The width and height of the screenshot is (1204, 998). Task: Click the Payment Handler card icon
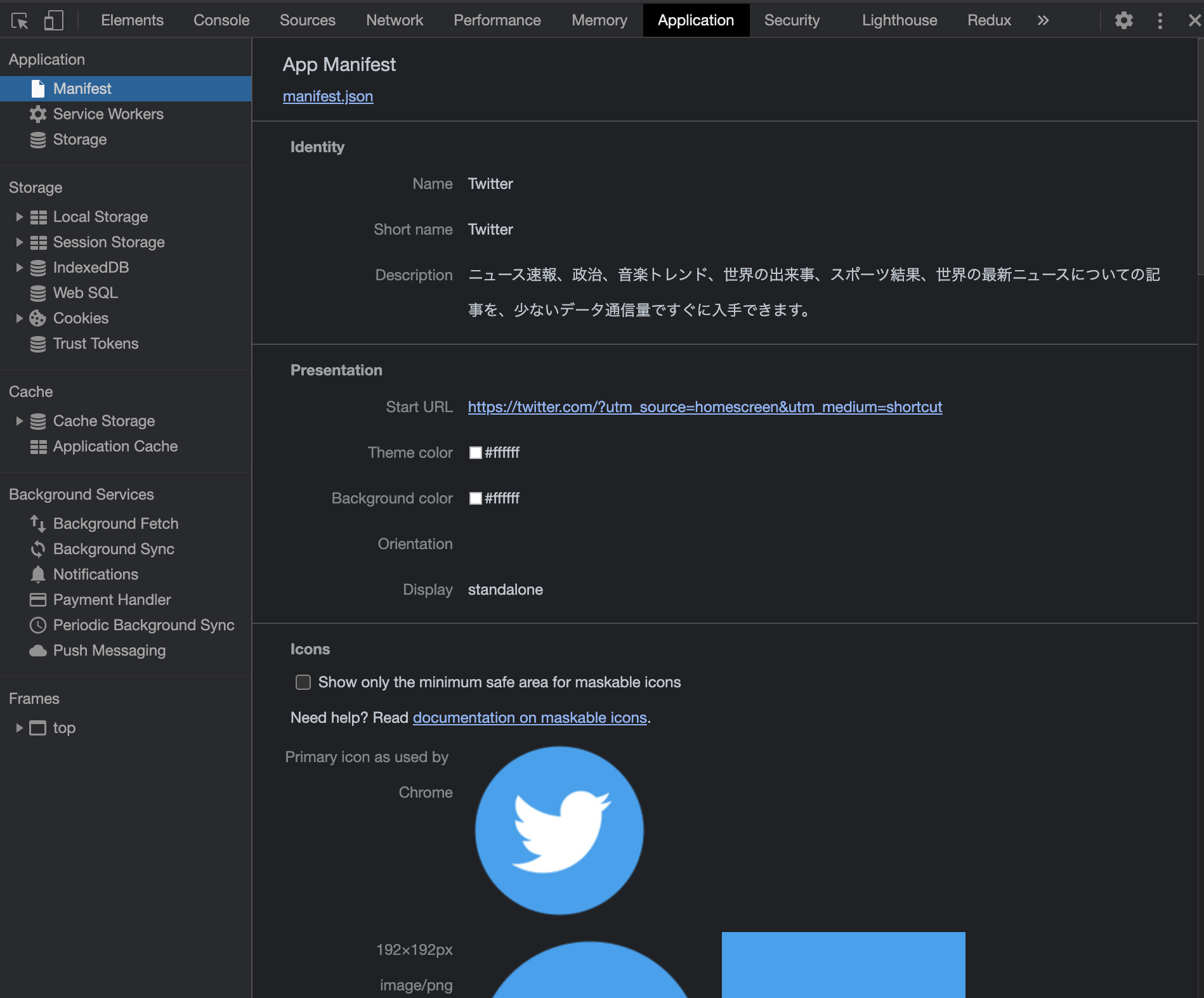point(38,600)
